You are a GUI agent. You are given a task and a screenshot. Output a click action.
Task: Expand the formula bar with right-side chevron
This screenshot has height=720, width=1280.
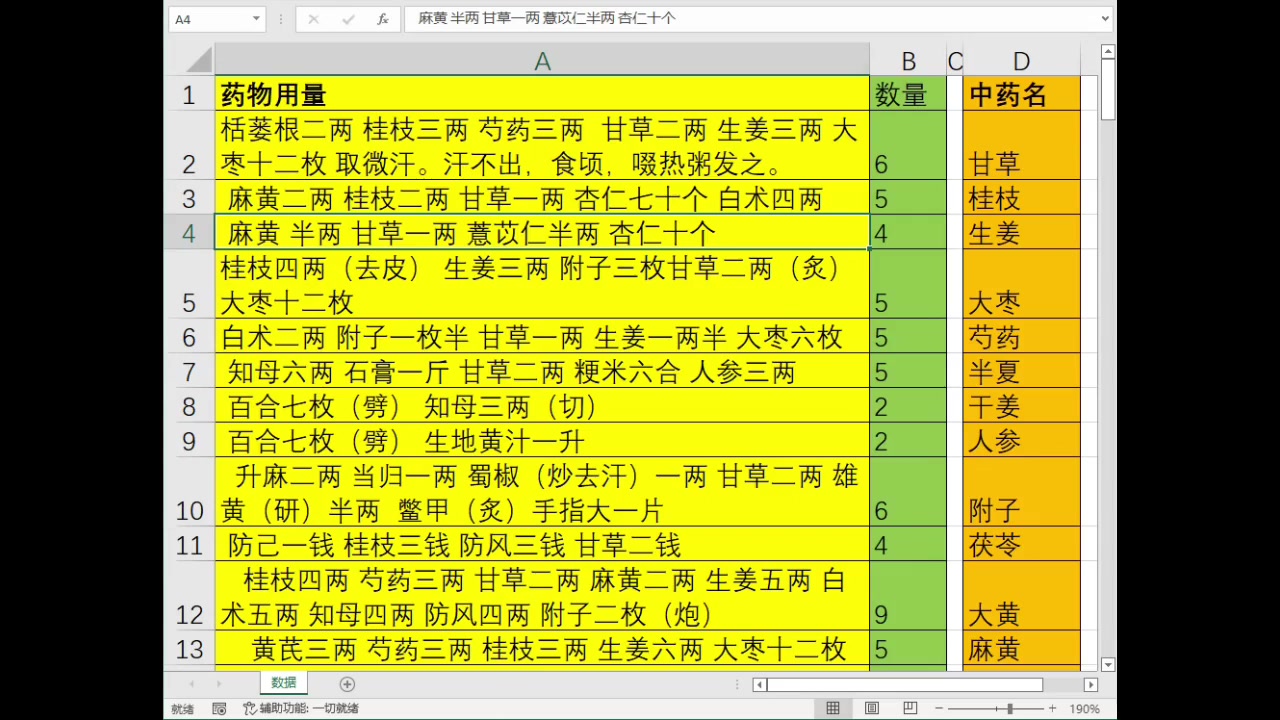coord(1105,19)
